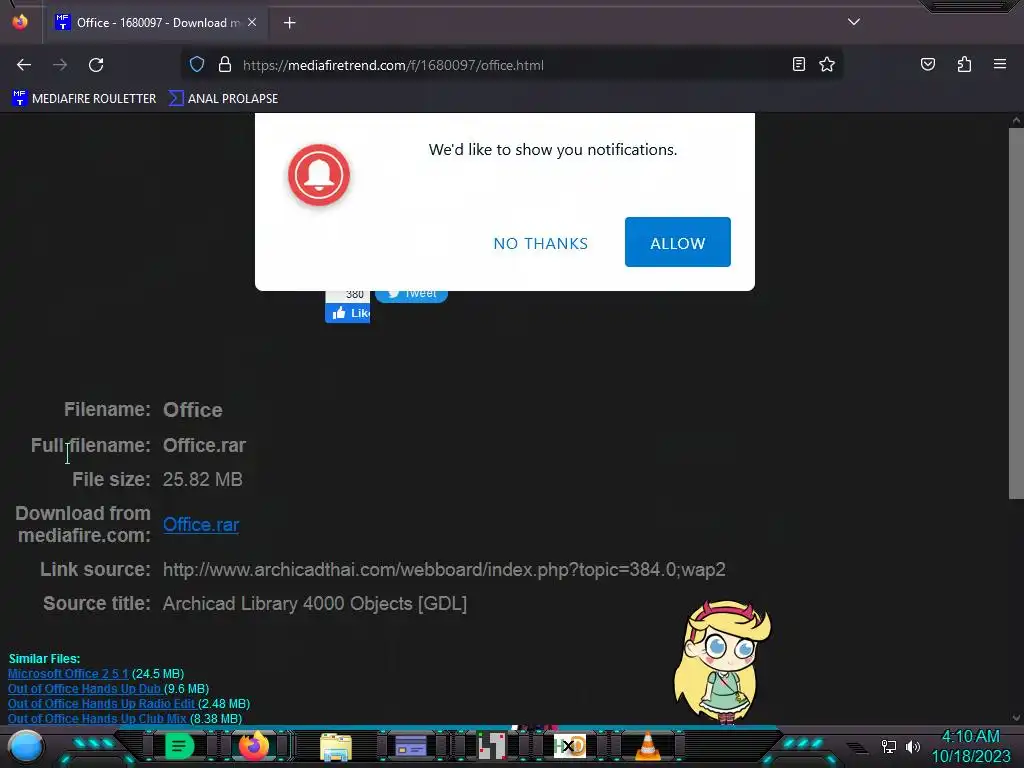
Task: Open VLC media player on taskbar
Action: point(648,746)
